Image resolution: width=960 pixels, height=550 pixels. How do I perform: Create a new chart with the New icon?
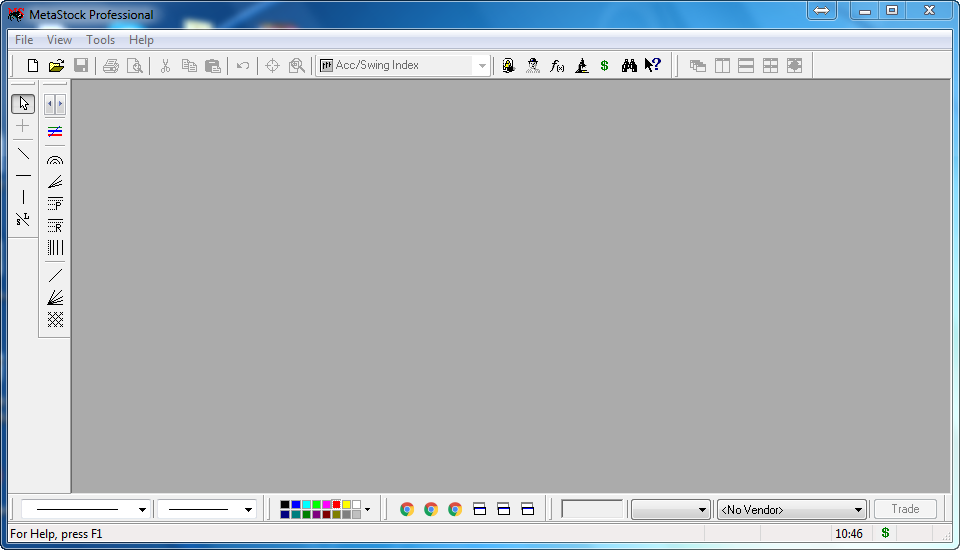(x=33, y=66)
